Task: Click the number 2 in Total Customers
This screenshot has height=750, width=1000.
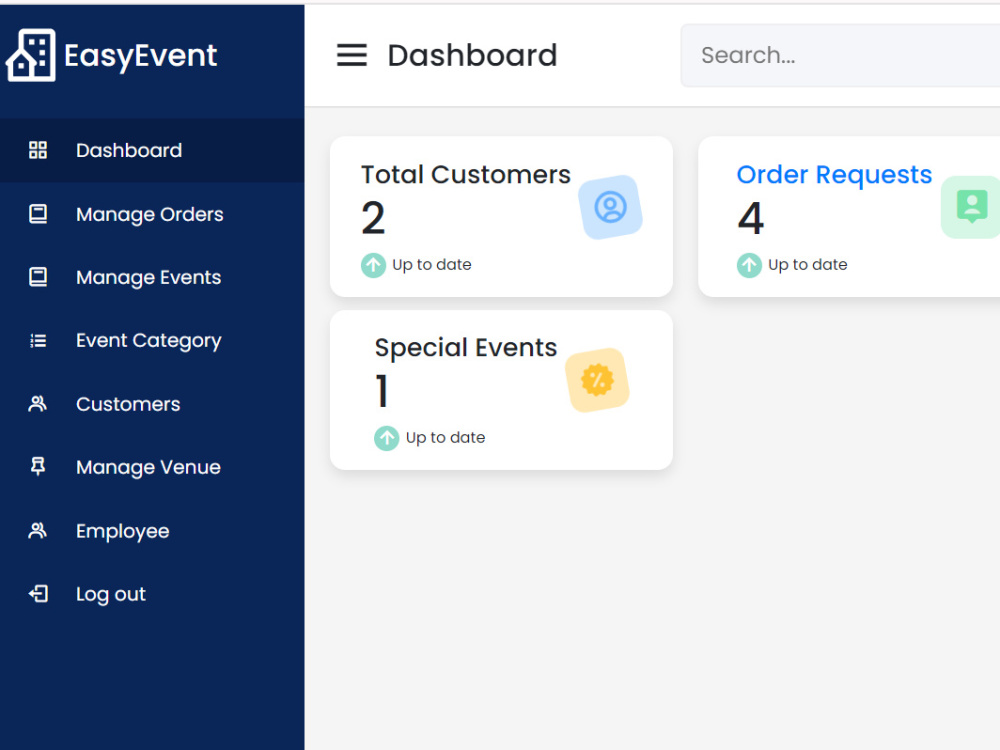Action: (x=373, y=218)
